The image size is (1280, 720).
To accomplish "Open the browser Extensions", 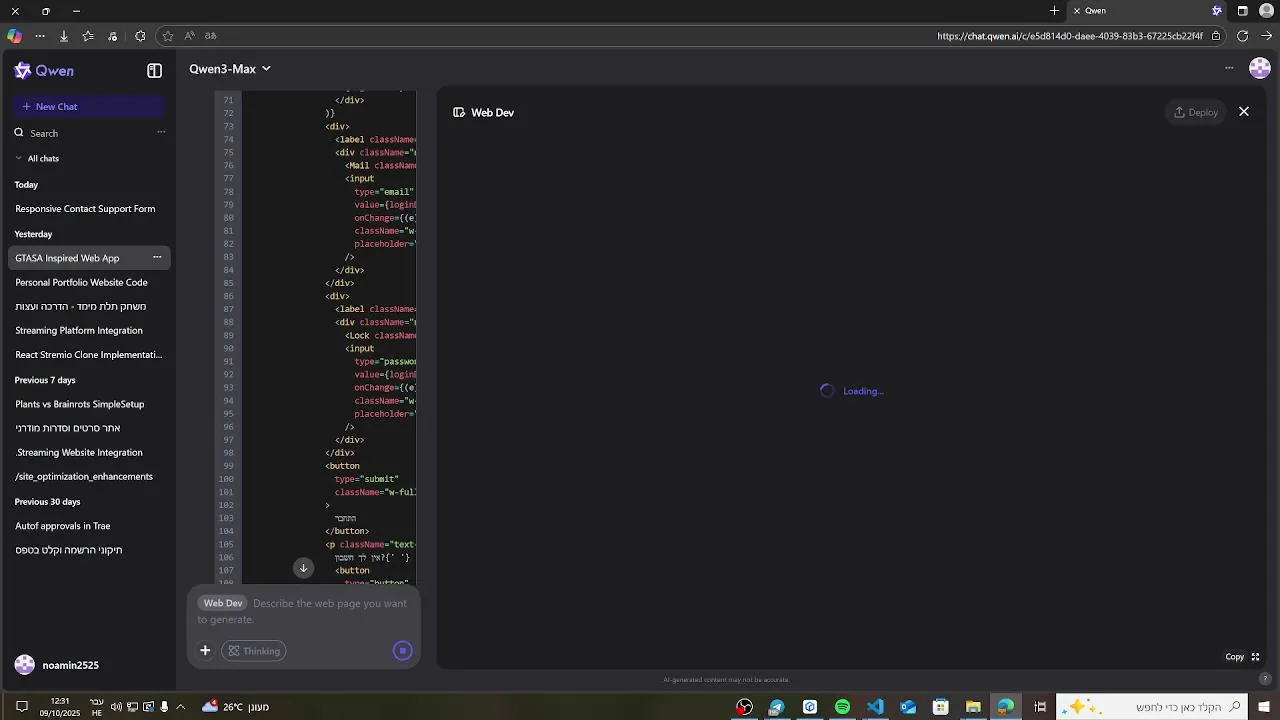I will point(140,36).
